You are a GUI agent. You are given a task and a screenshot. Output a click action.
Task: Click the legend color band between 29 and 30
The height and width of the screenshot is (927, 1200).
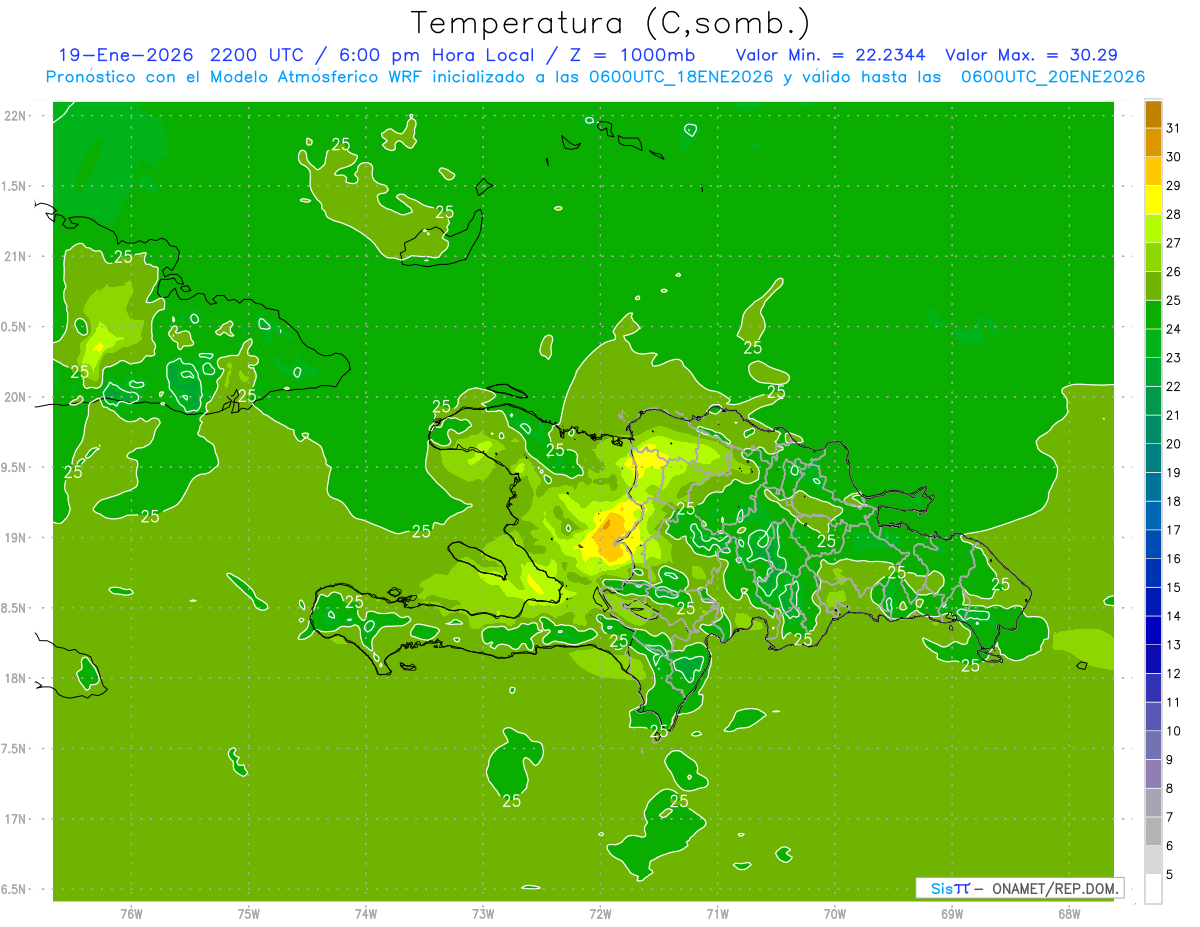[1153, 171]
